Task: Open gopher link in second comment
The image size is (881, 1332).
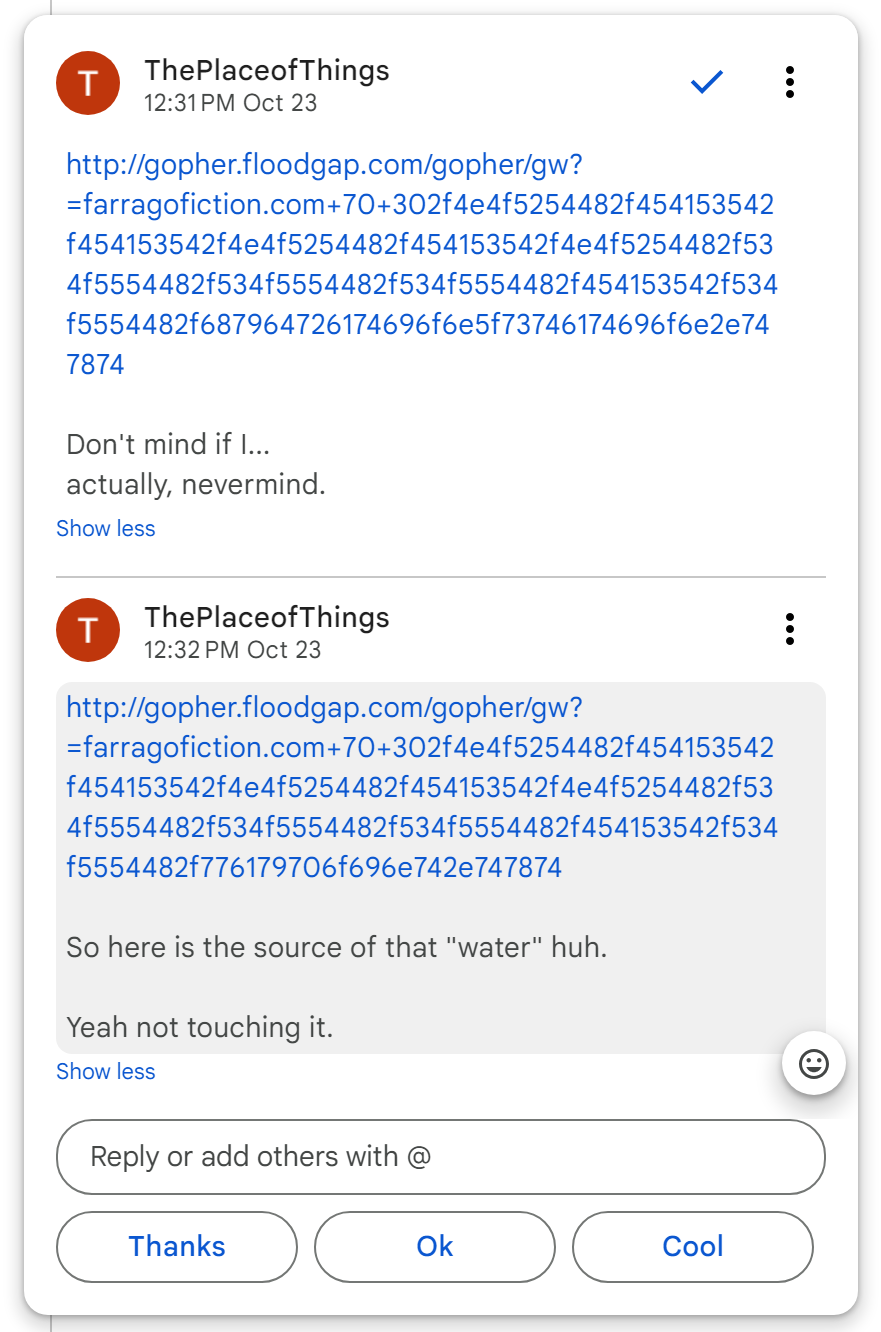Action: point(420,787)
